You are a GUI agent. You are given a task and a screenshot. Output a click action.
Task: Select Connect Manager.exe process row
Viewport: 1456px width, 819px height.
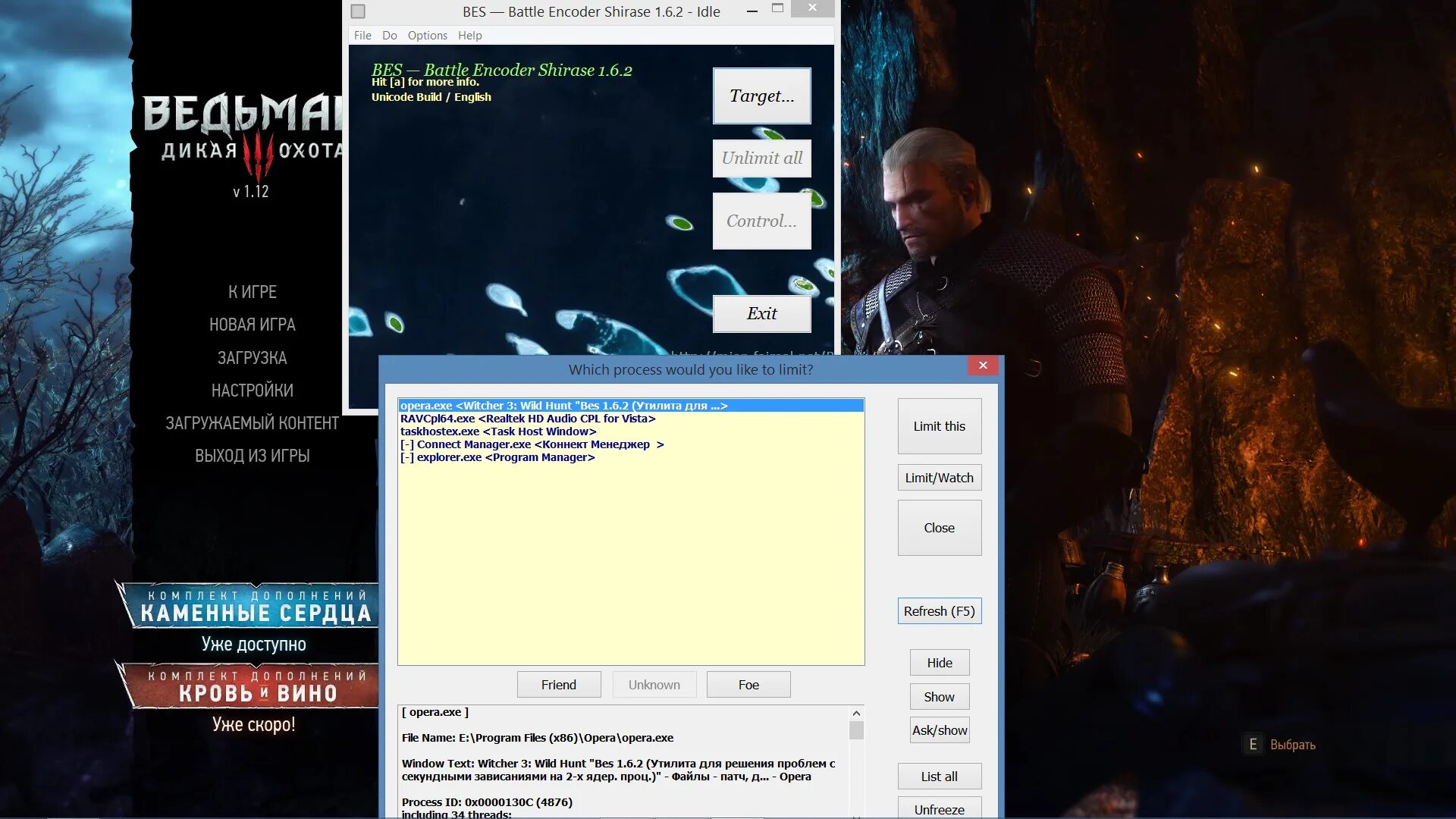point(631,444)
